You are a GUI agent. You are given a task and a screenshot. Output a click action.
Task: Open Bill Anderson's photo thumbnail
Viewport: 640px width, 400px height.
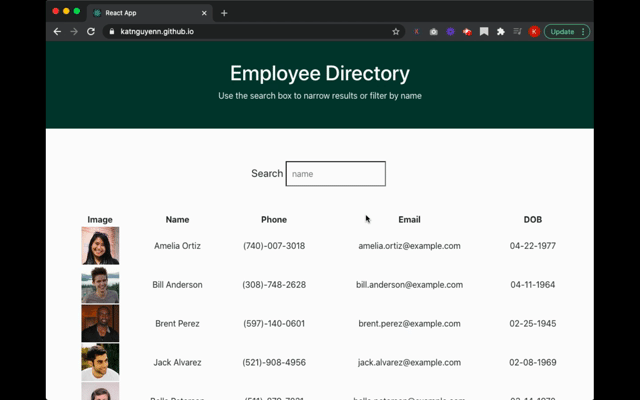coord(100,284)
